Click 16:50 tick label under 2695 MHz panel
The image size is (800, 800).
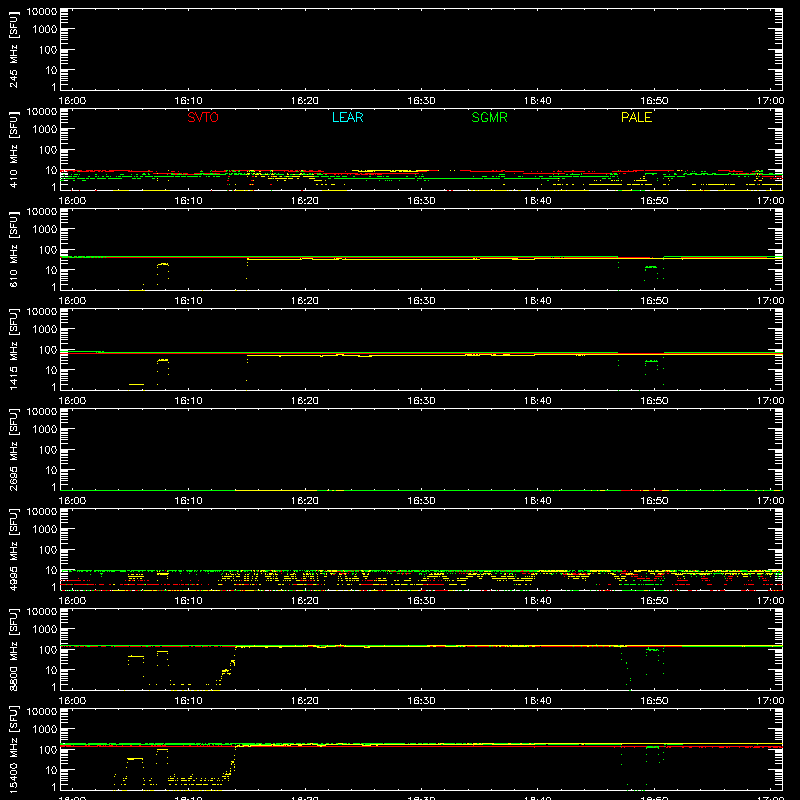[654, 501]
